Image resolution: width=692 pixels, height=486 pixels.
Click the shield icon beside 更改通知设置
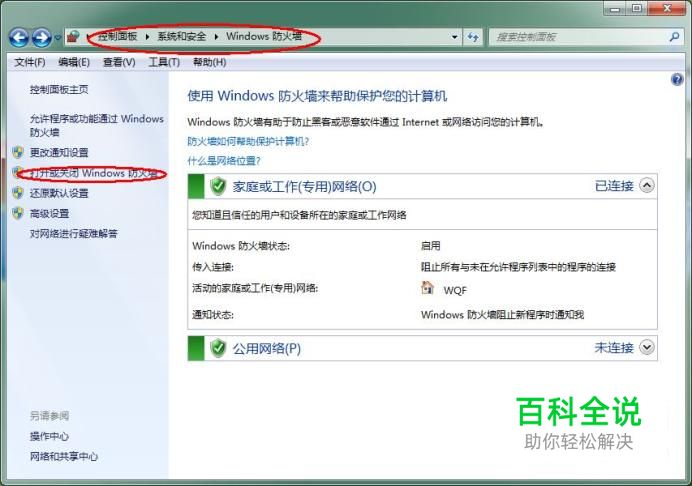tap(18, 153)
